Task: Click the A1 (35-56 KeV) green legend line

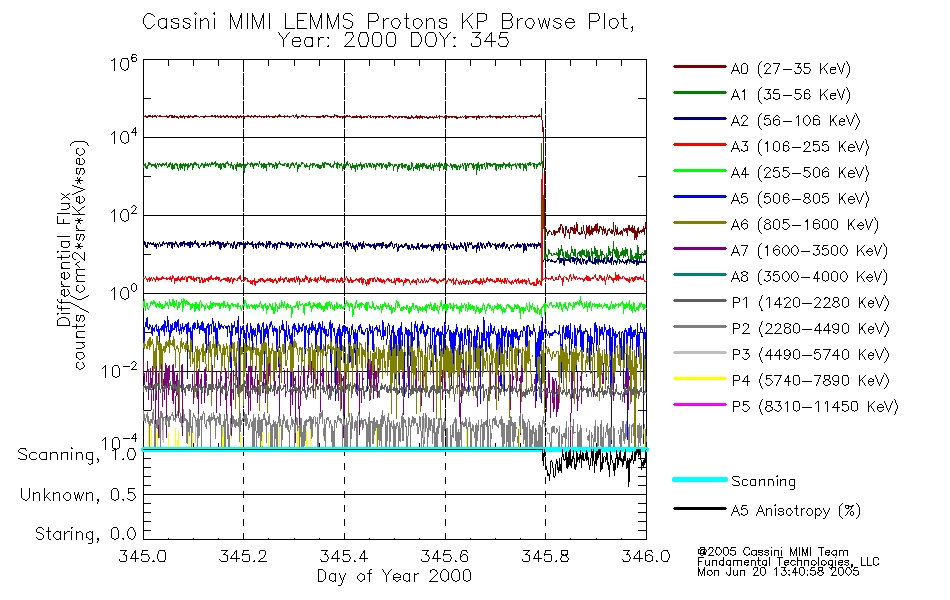Action: [699, 93]
